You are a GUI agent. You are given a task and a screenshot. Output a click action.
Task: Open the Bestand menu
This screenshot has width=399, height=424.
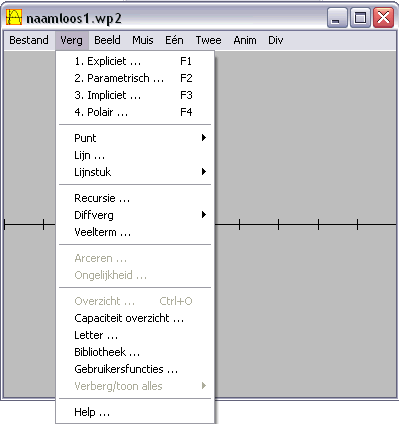point(29,40)
